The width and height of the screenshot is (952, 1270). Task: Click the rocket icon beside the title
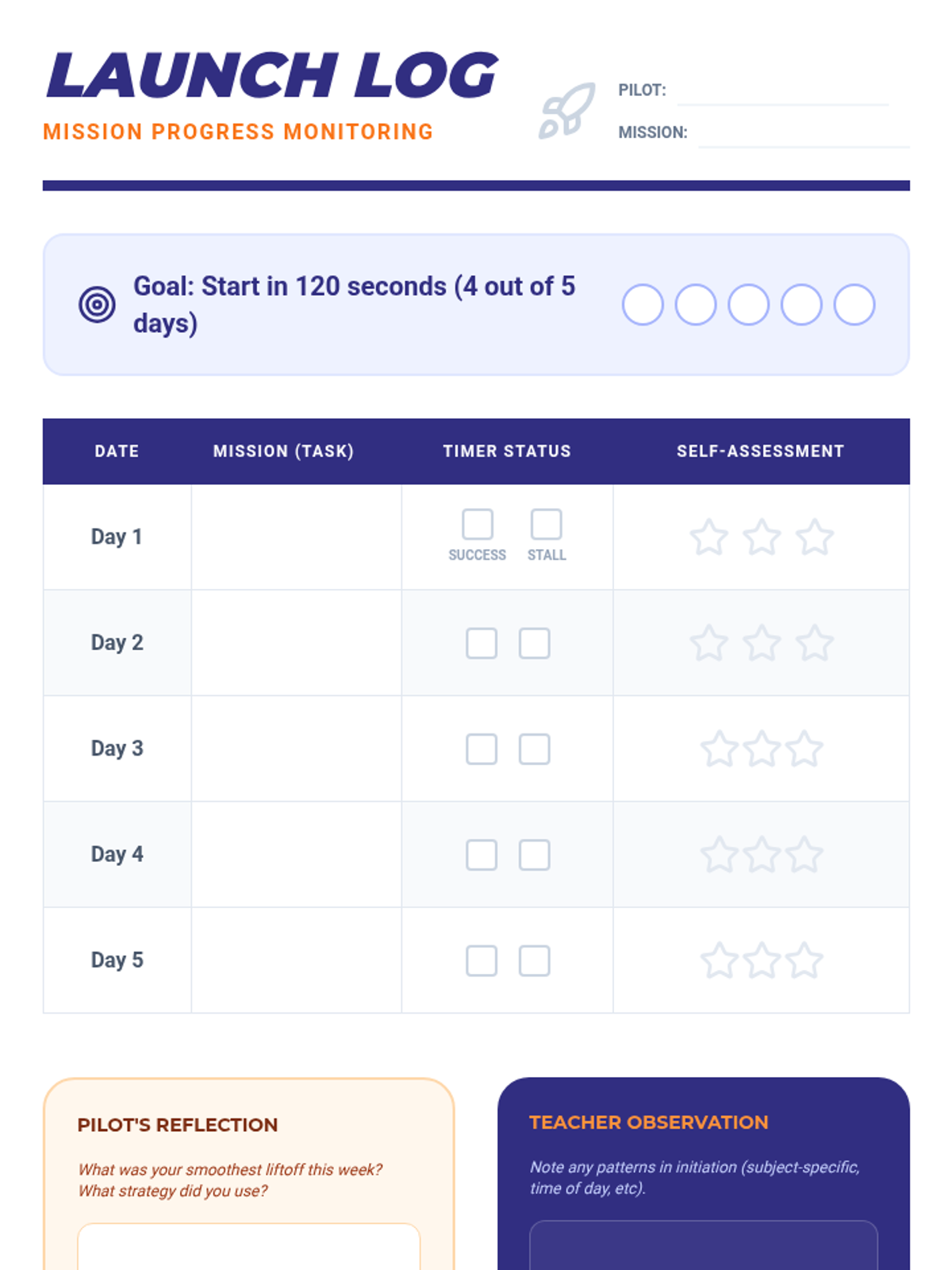tap(566, 111)
